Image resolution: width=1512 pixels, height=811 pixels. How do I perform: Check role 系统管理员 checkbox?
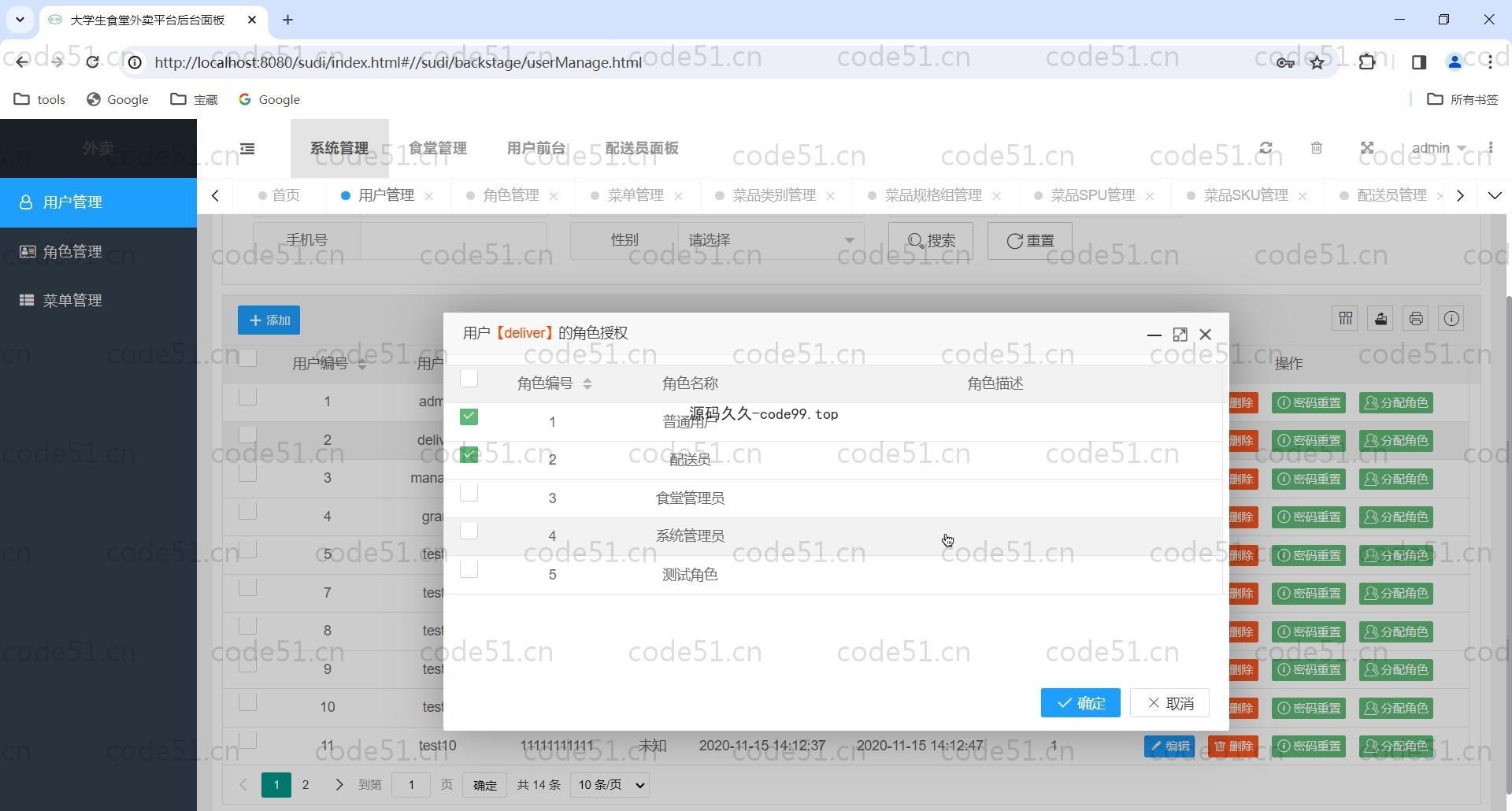(469, 531)
